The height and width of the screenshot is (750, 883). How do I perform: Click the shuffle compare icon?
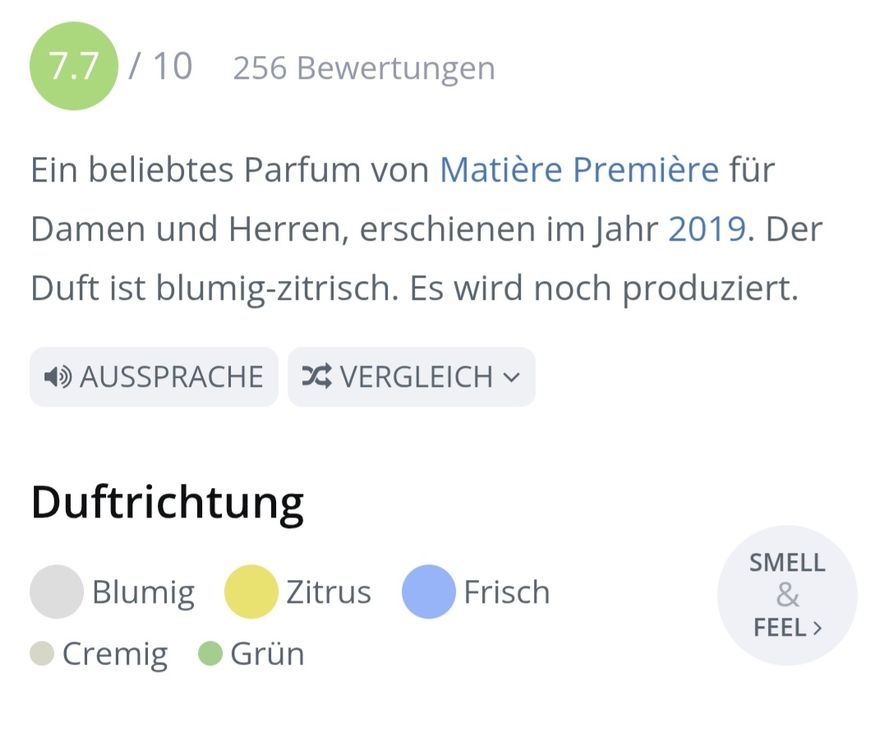[316, 376]
